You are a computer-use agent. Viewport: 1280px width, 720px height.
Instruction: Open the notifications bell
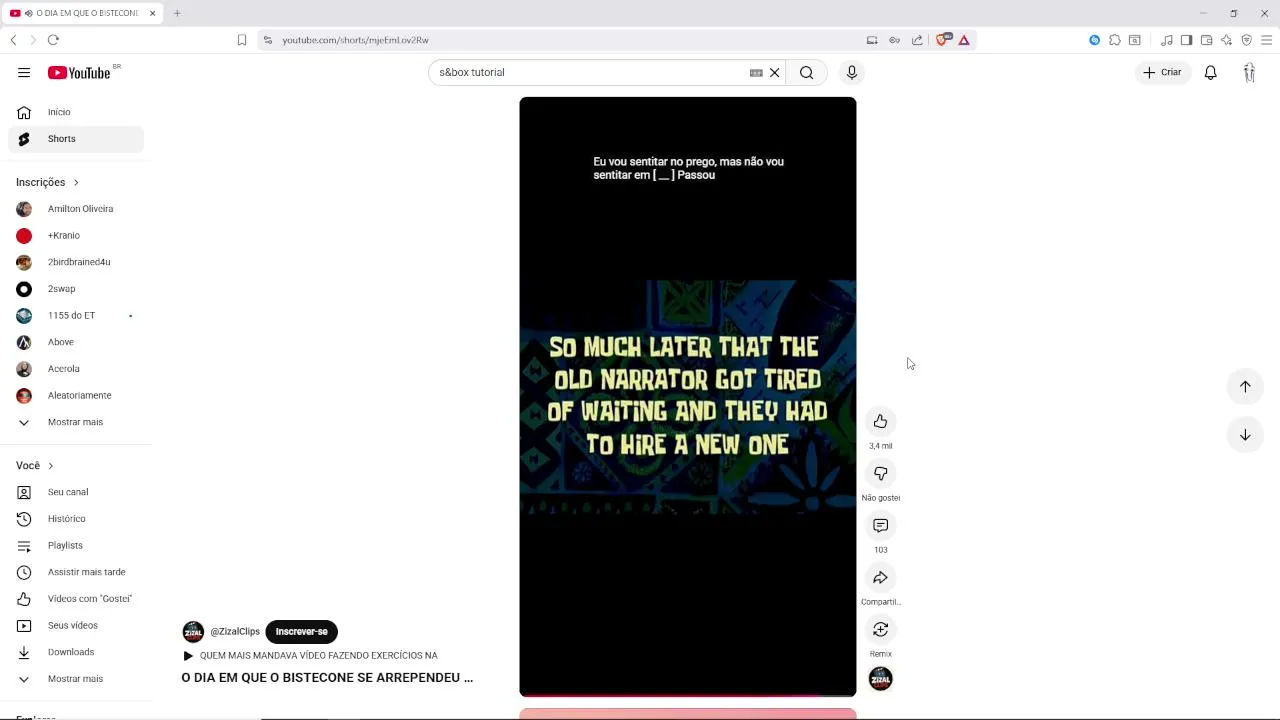pos(1210,72)
